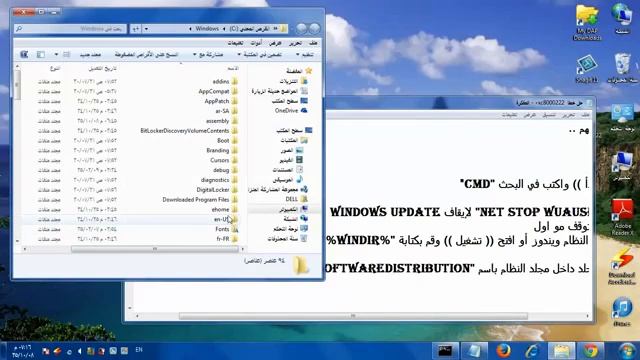The image size is (640, 360).
Task: Switch to Command Prompt taskbar button
Action: pos(445,351)
